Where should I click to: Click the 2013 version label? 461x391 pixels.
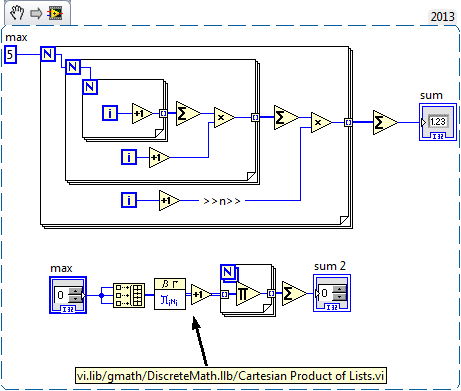(442, 17)
